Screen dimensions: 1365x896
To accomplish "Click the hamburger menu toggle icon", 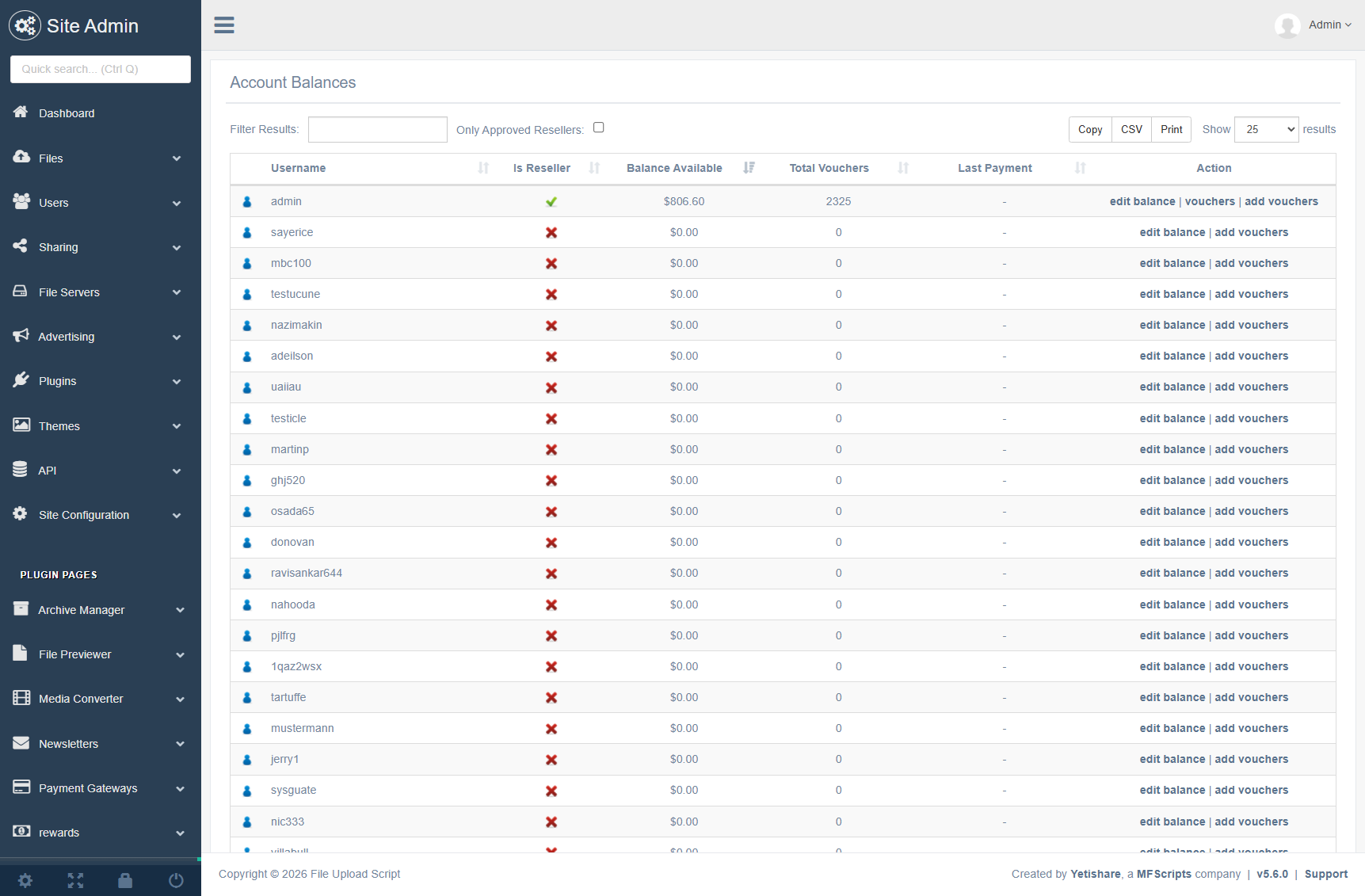I will (224, 25).
